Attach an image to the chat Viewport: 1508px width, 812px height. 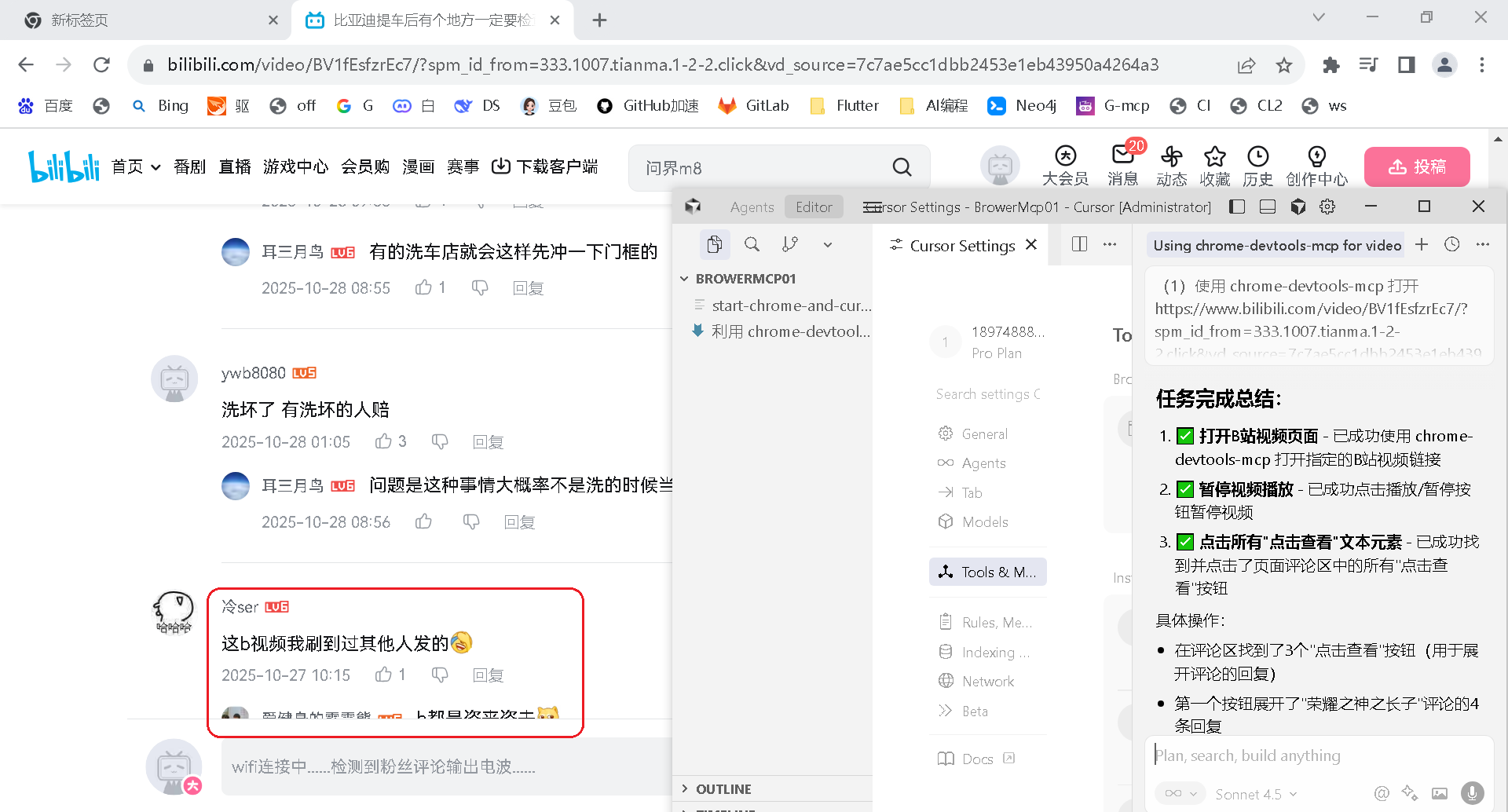point(1440,794)
